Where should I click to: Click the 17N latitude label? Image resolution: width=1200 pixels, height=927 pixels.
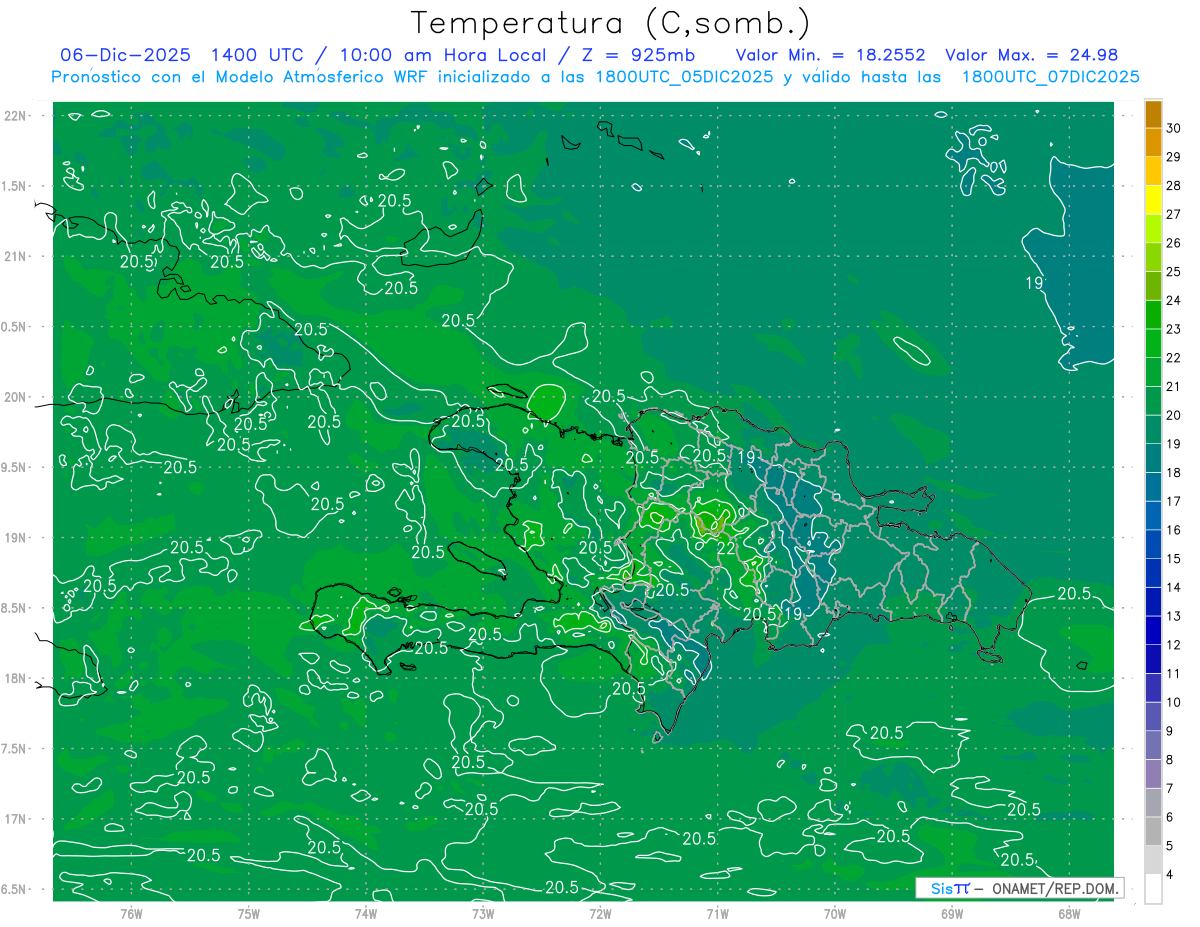point(14,819)
